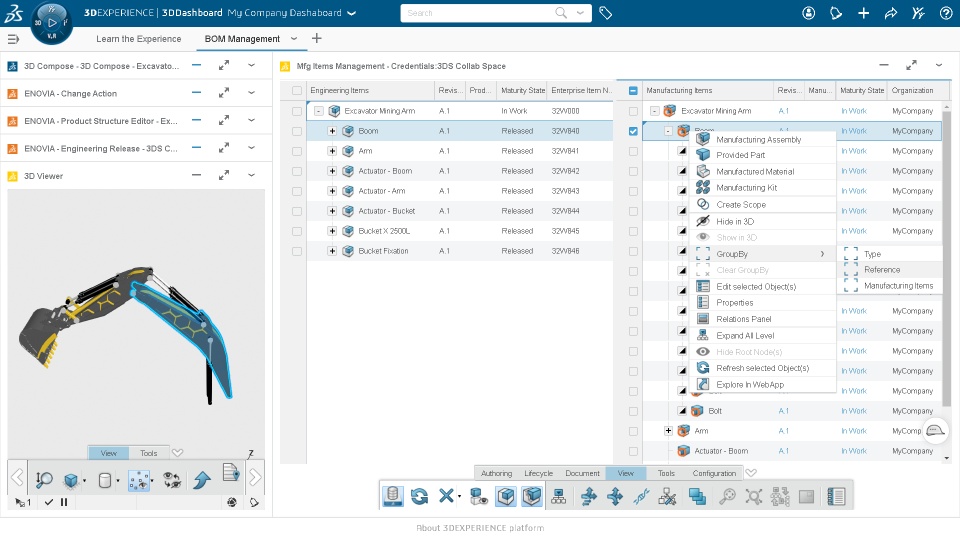Toggle the left sidebar menu icon
Image resolution: width=960 pixels, height=540 pixels.
click(13, 39)
